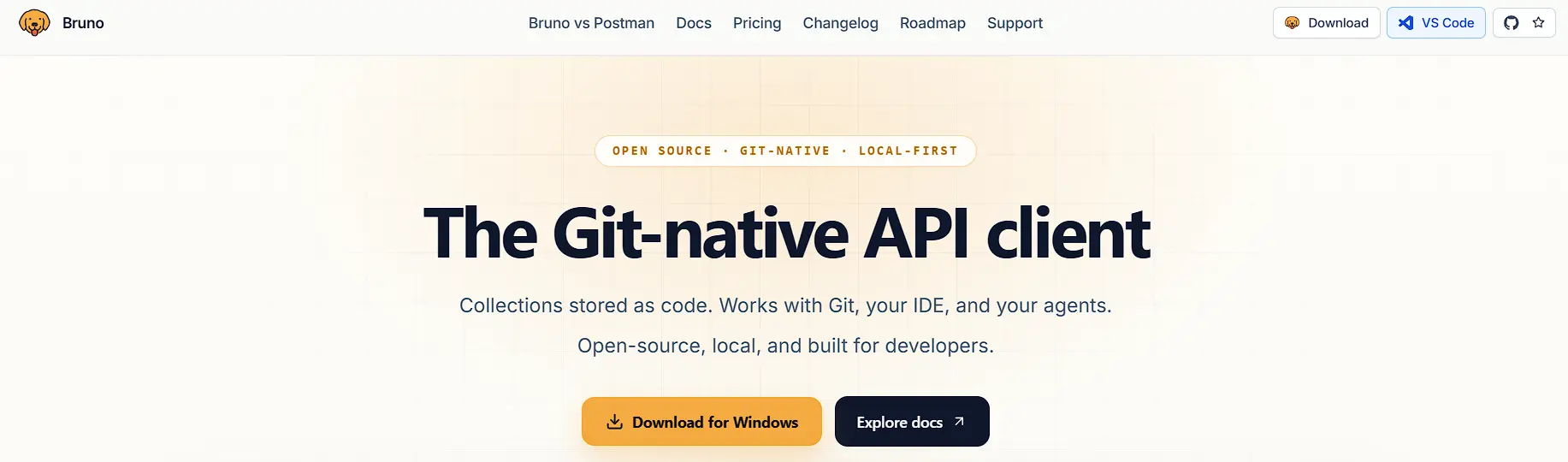Open the Roadmap link
1568x462 pixels.
point(932,23)
